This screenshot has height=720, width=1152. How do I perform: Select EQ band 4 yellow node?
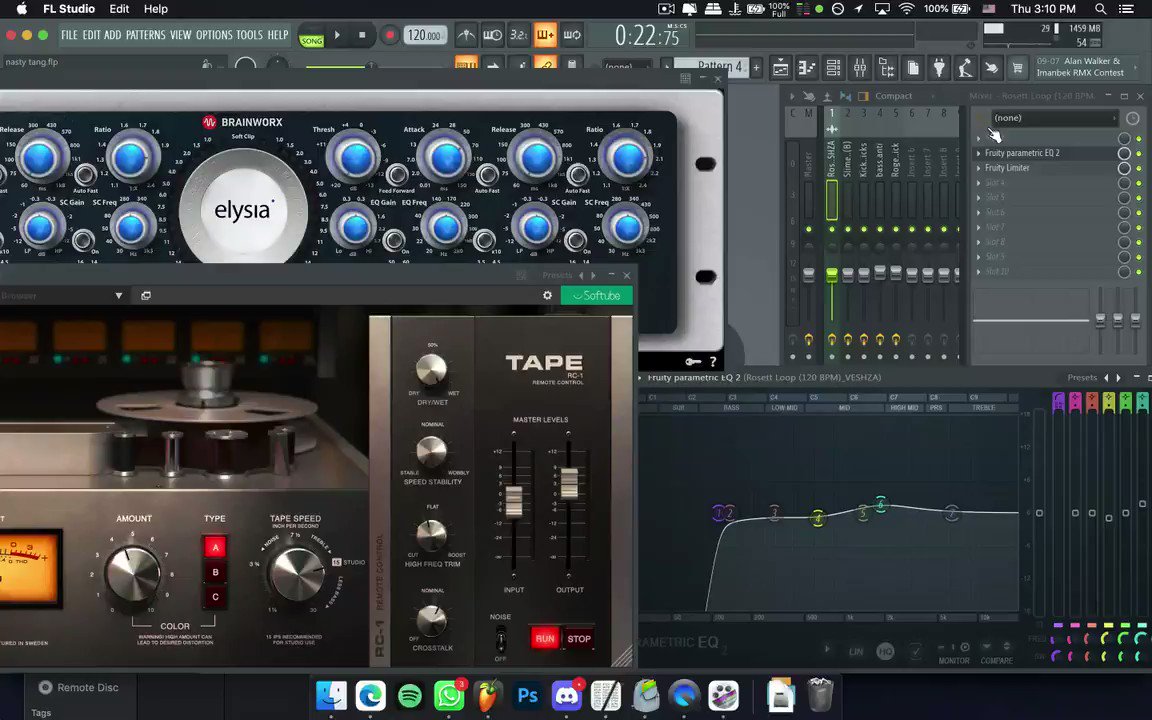click(x=818, y=519)
